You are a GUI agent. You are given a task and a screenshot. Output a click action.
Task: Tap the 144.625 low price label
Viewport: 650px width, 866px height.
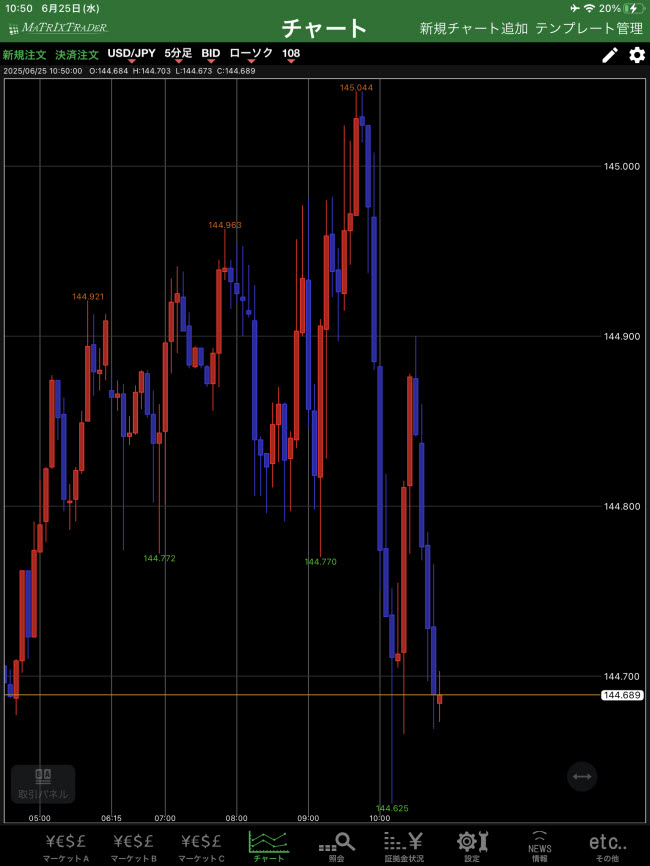point(392,808)
